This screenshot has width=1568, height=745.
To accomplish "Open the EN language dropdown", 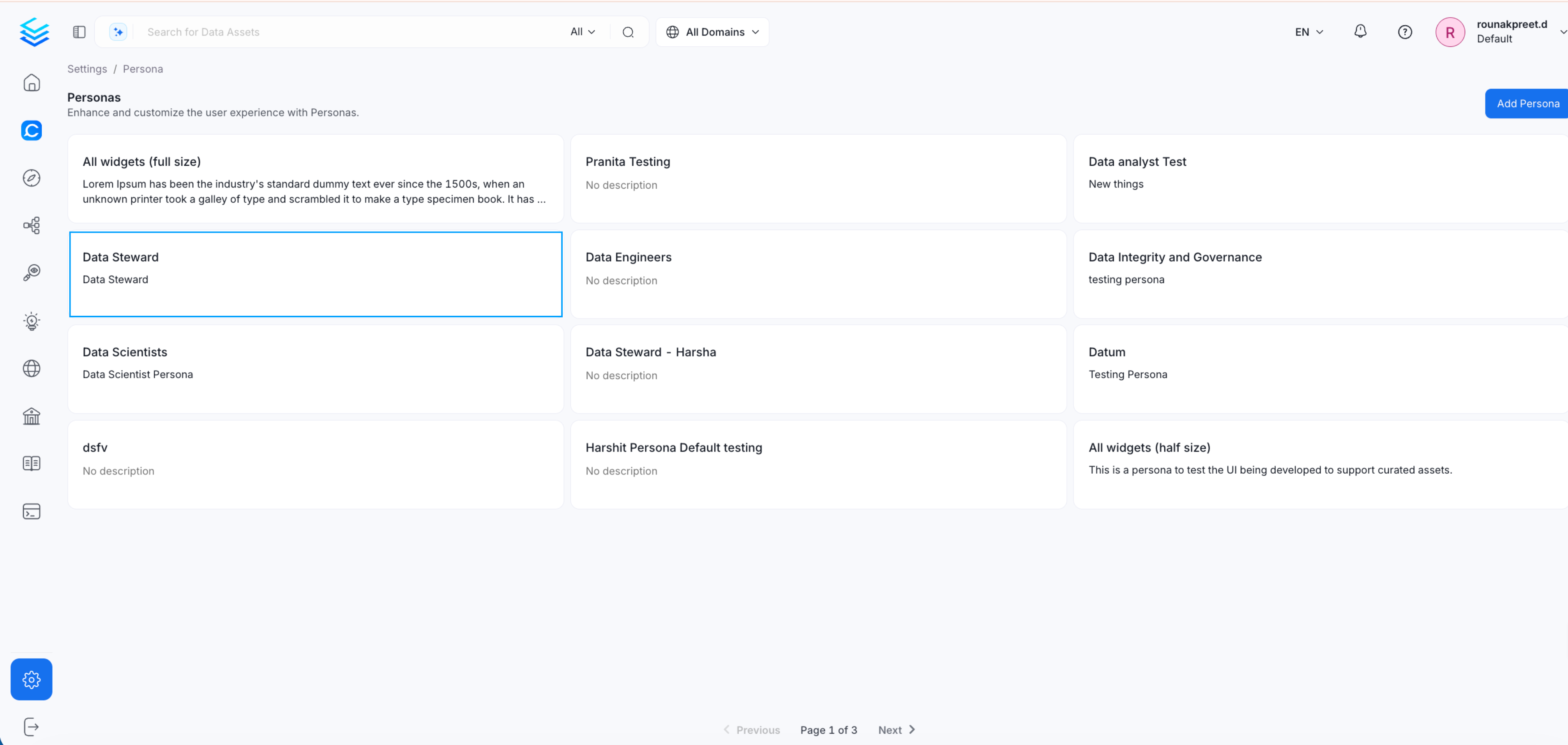I will point(1309,32).
